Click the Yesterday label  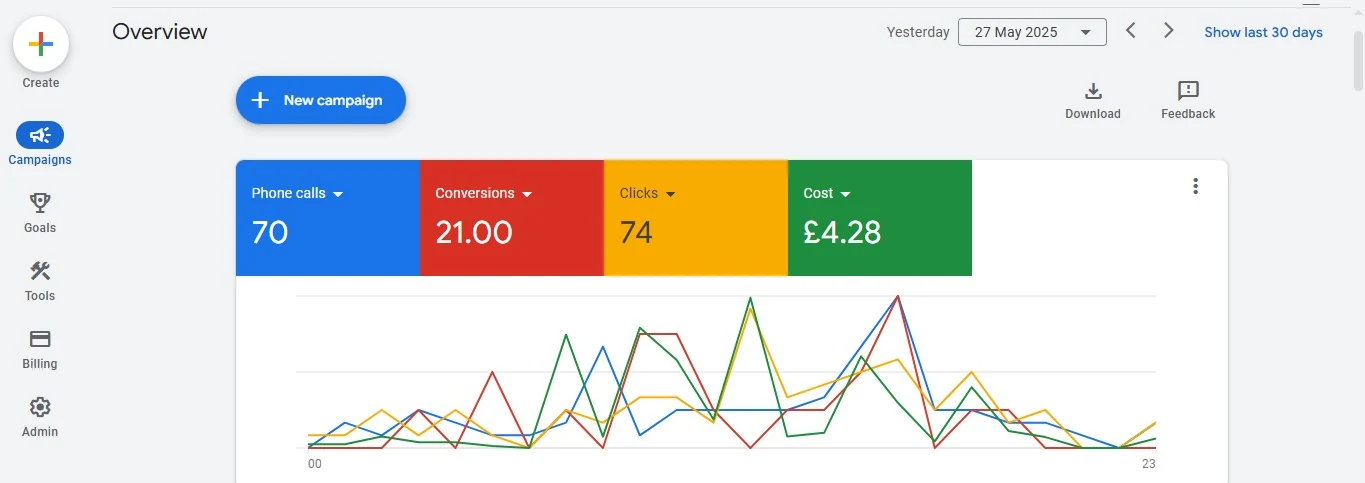(x=918, y=32)
